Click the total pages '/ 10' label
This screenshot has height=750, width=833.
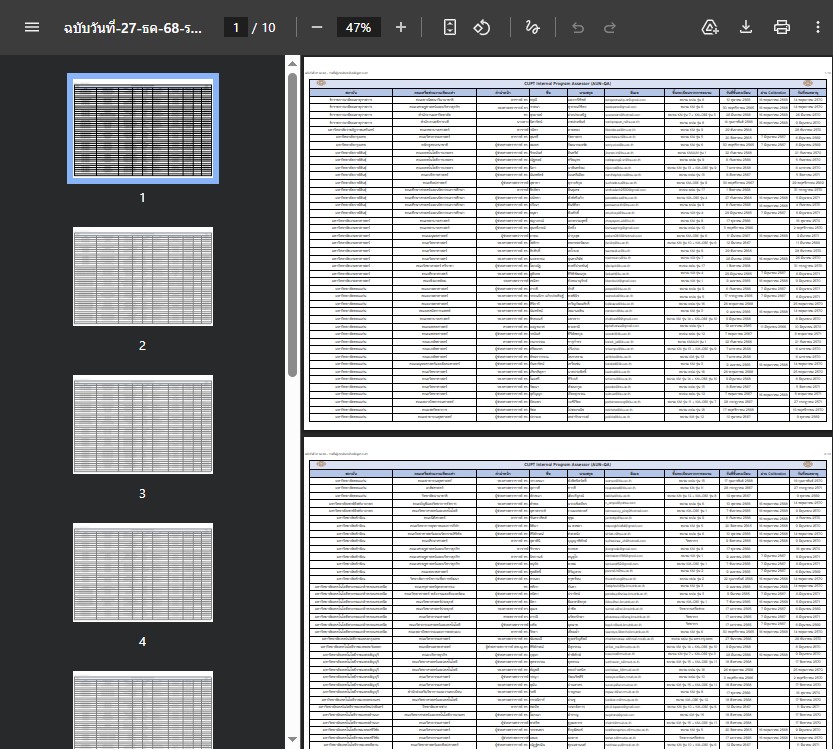click(264, 28)
